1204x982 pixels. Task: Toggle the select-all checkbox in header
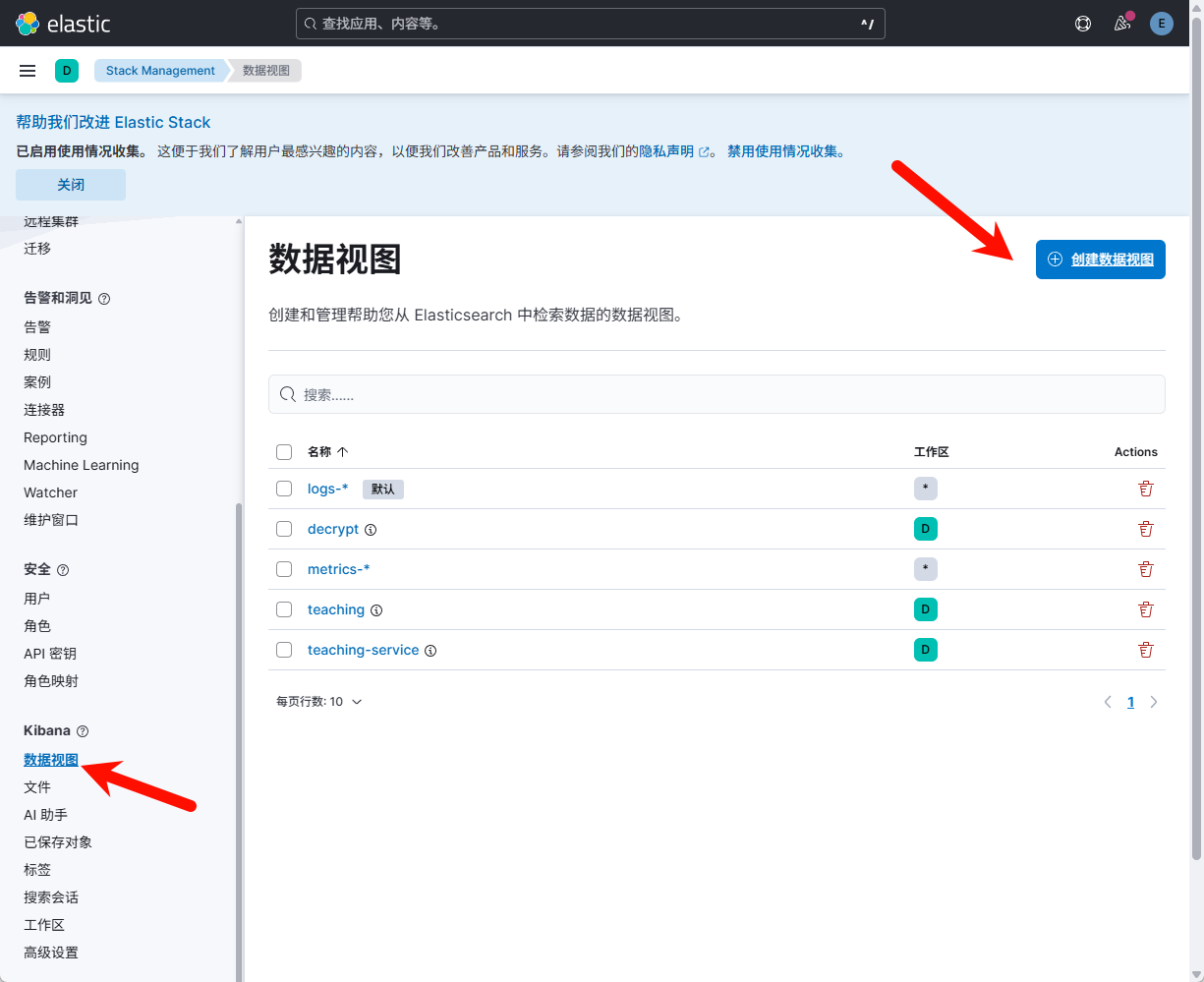point(284,452)
